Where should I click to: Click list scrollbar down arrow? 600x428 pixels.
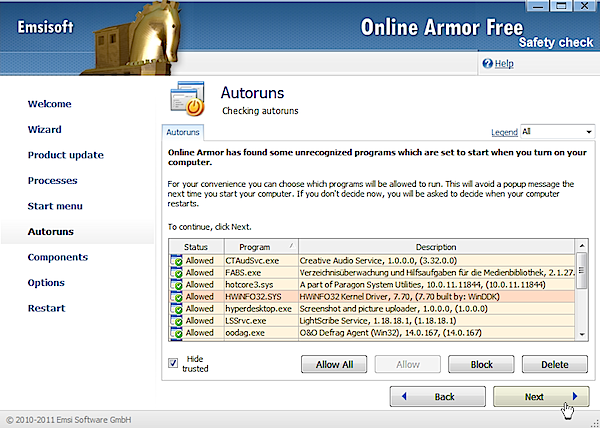click(582, 334)
